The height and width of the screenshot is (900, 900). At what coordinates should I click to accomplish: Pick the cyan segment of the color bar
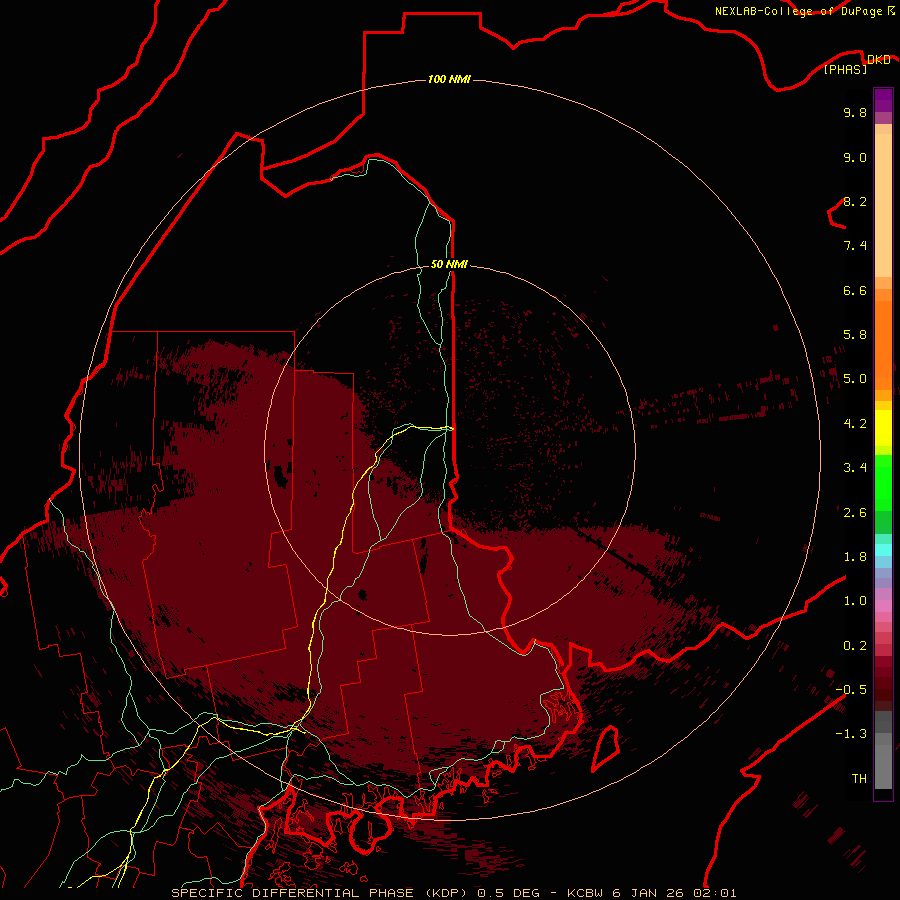pos(883,550)
